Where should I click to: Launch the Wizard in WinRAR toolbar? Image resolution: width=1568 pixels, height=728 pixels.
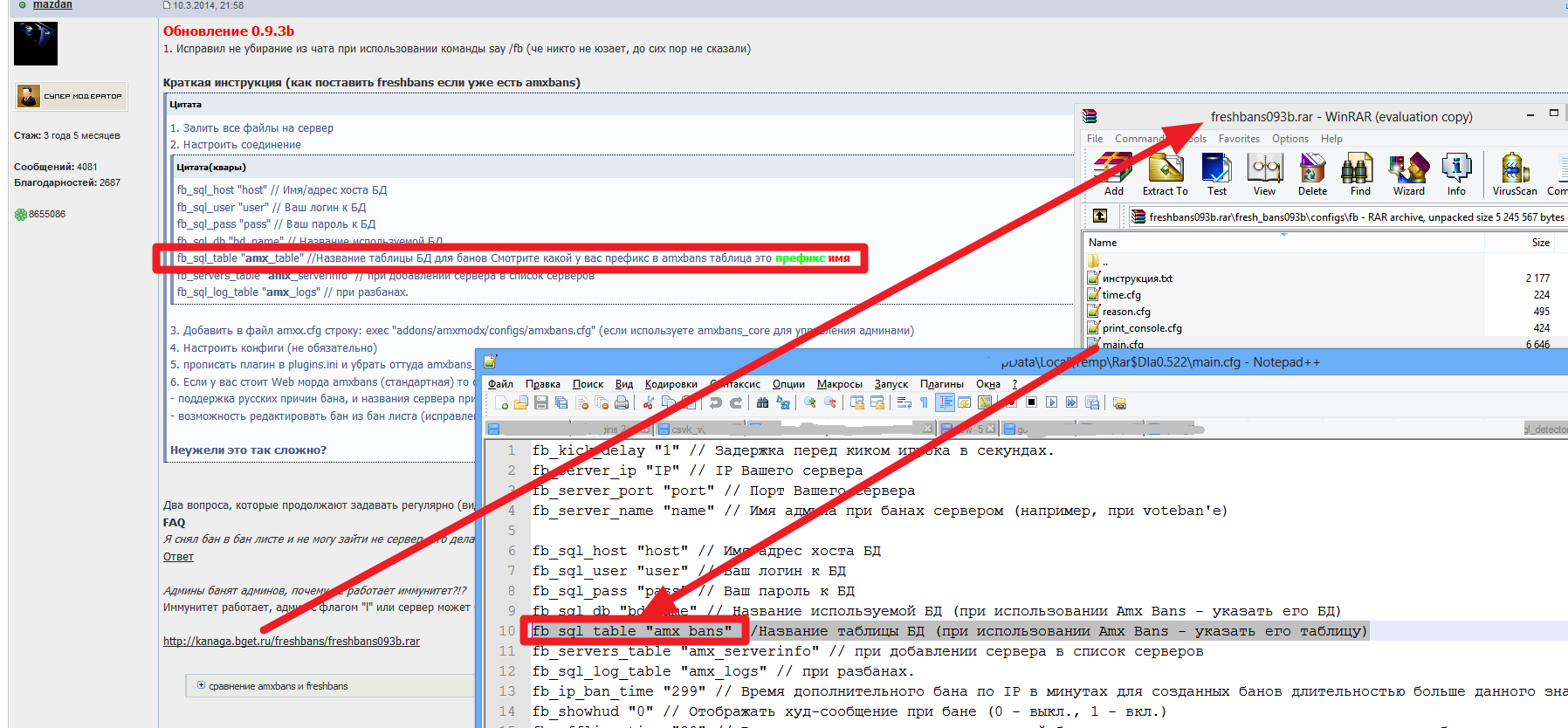pos(1408,175)
